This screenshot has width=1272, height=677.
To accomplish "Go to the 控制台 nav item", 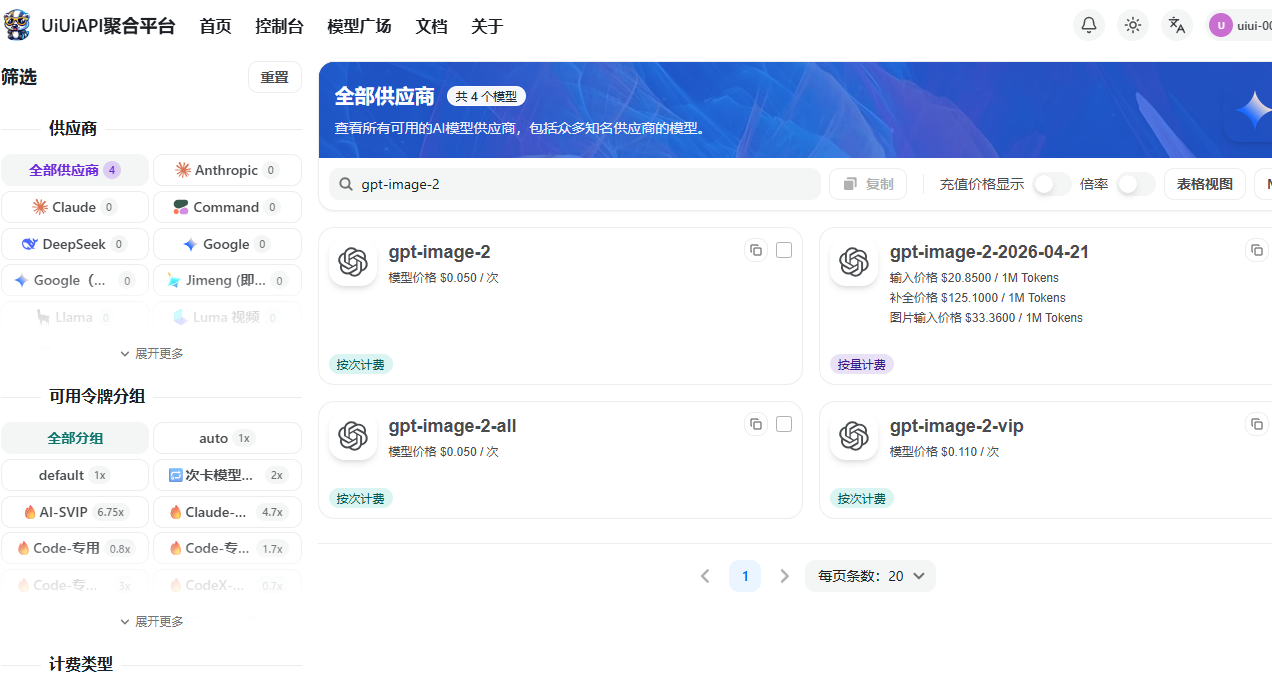I will (279, 27).
